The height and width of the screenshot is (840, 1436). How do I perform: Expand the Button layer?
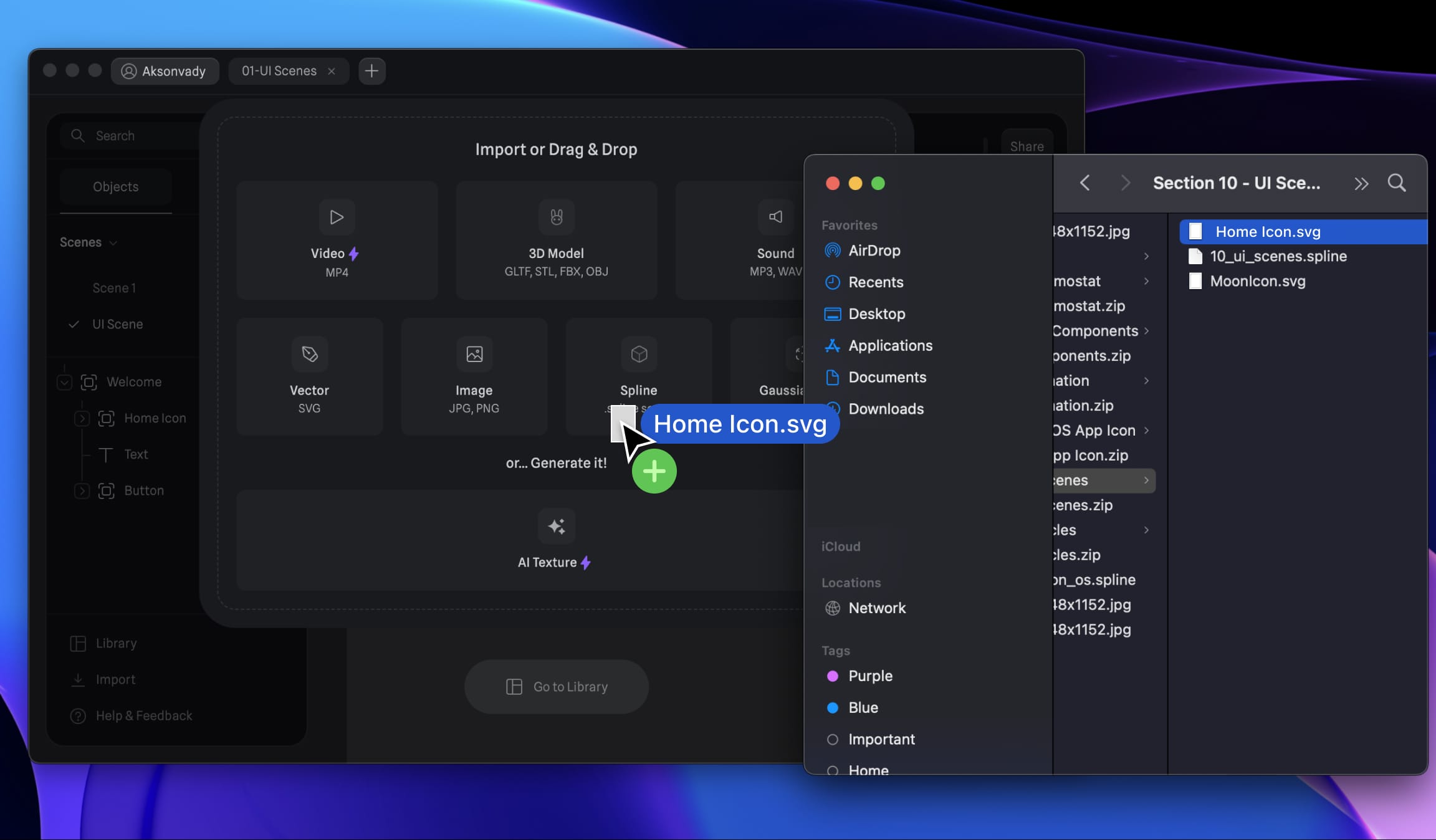pos(82,491)
